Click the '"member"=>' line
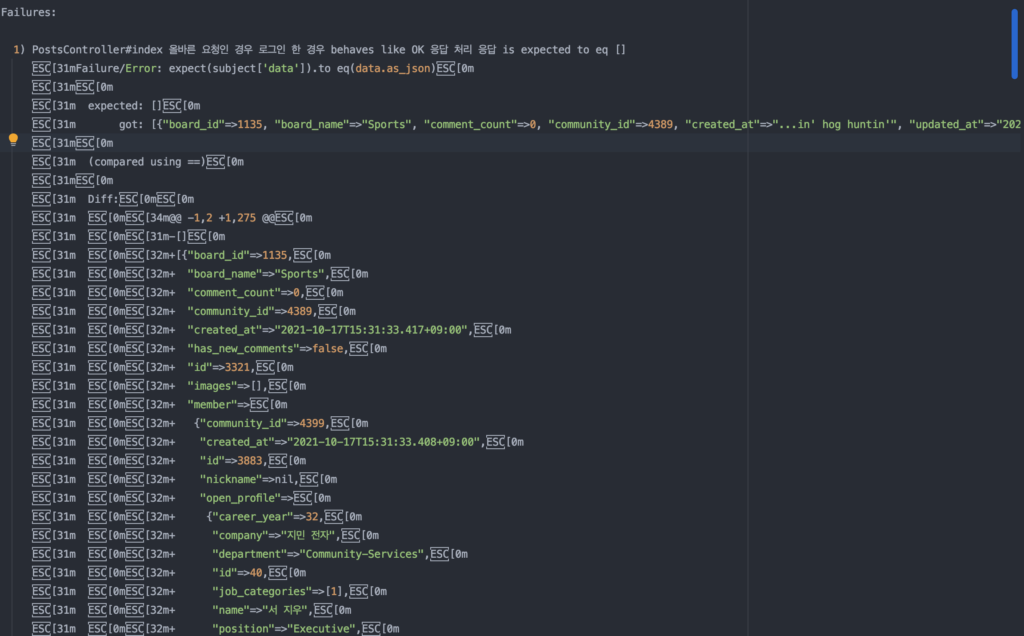 (159, 405)
